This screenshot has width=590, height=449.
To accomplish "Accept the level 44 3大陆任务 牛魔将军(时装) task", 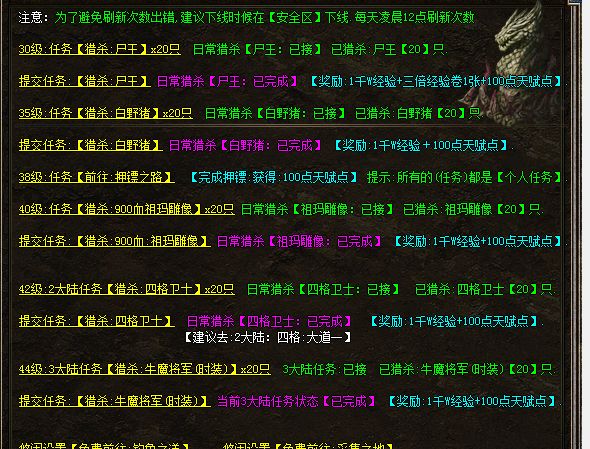I will pyautogui.click(x=145, y=369).
